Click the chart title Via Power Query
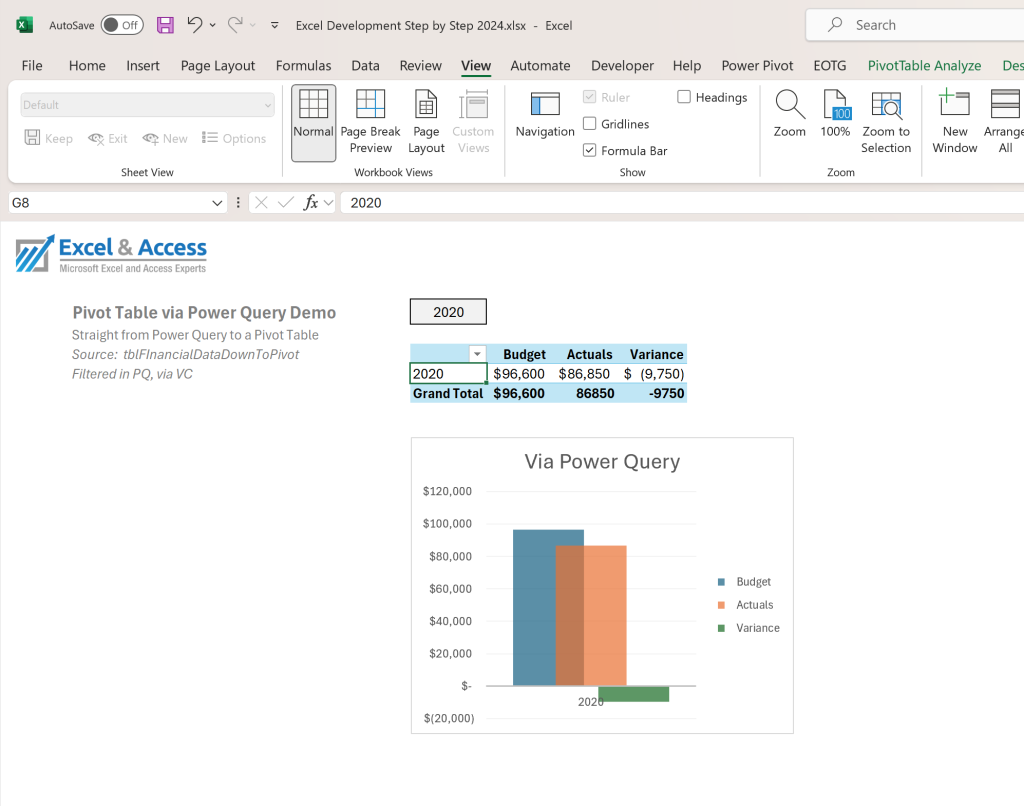 (602, 461)
